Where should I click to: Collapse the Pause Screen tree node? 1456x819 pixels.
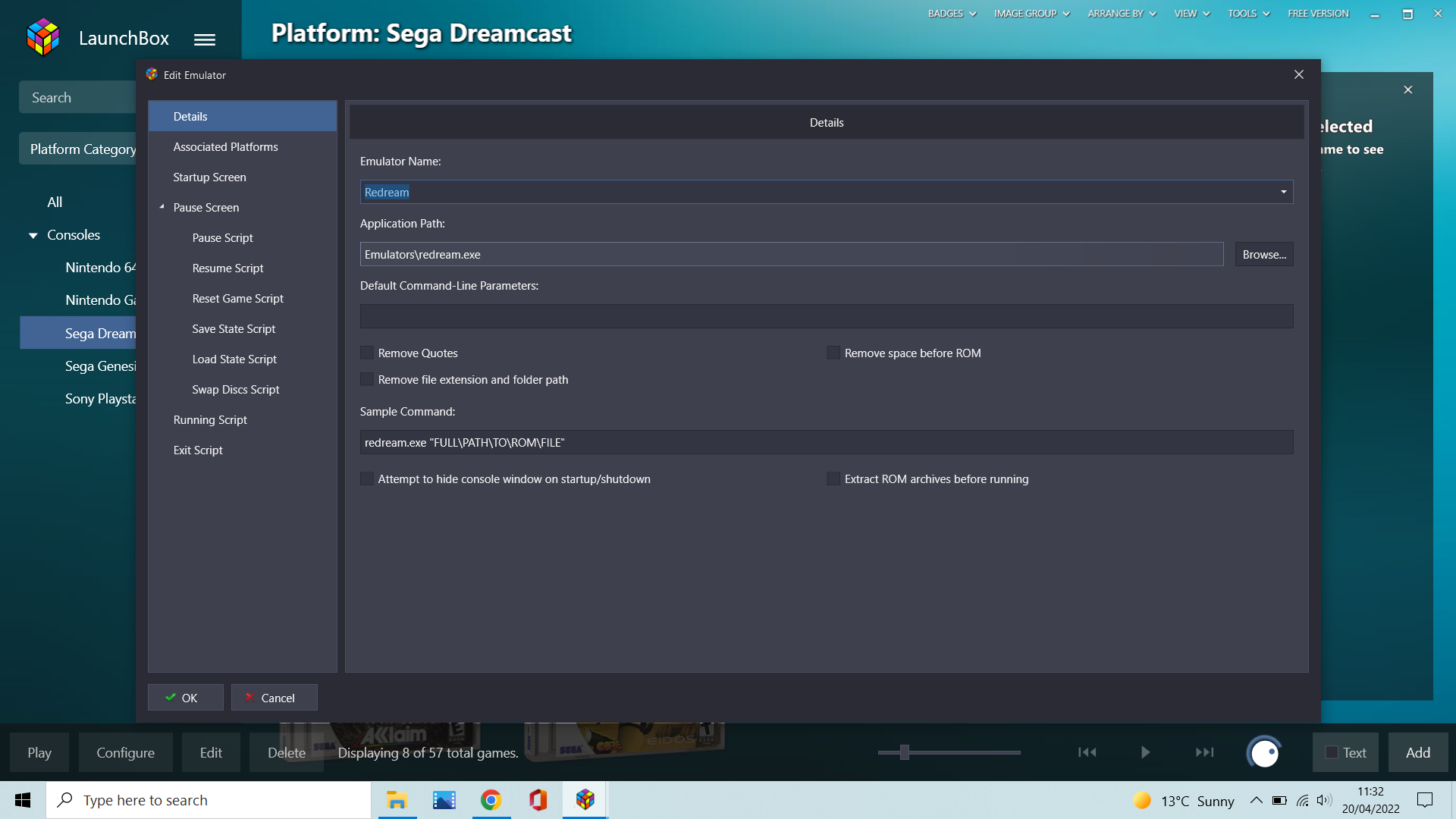tap(162, 207)
